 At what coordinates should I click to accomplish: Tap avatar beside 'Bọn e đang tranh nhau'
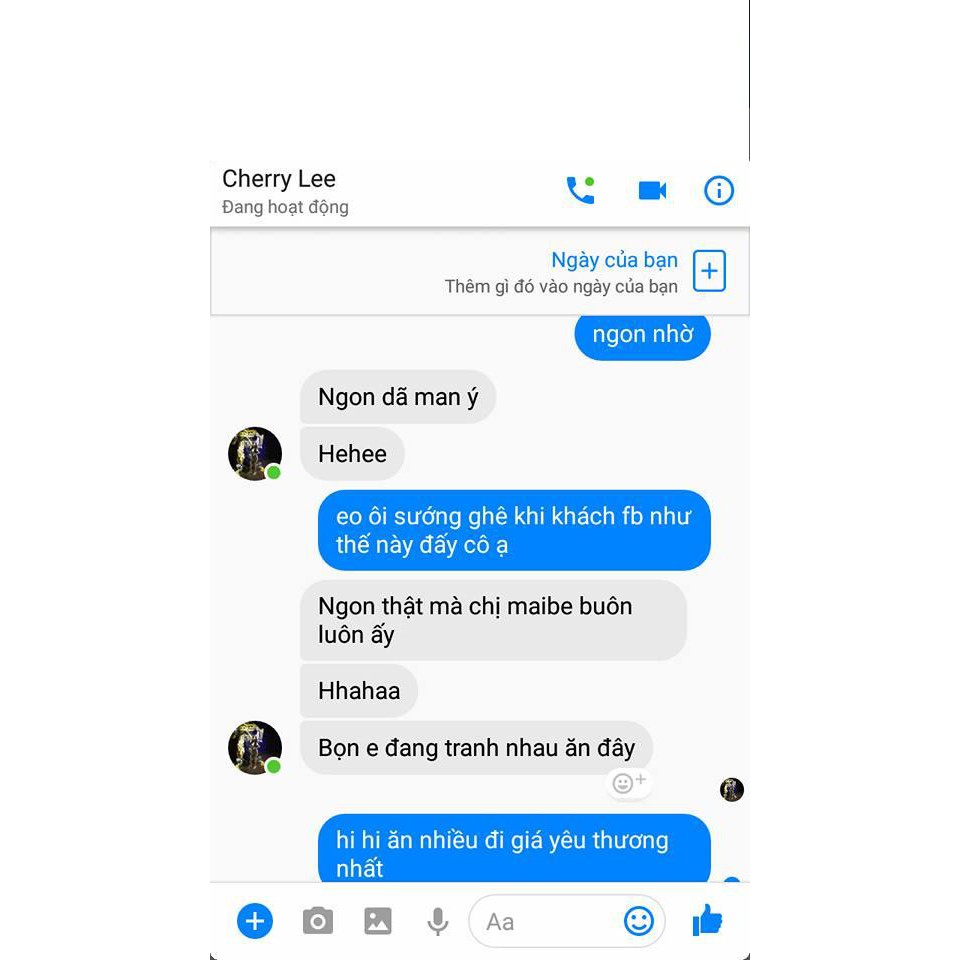[255, 748]
